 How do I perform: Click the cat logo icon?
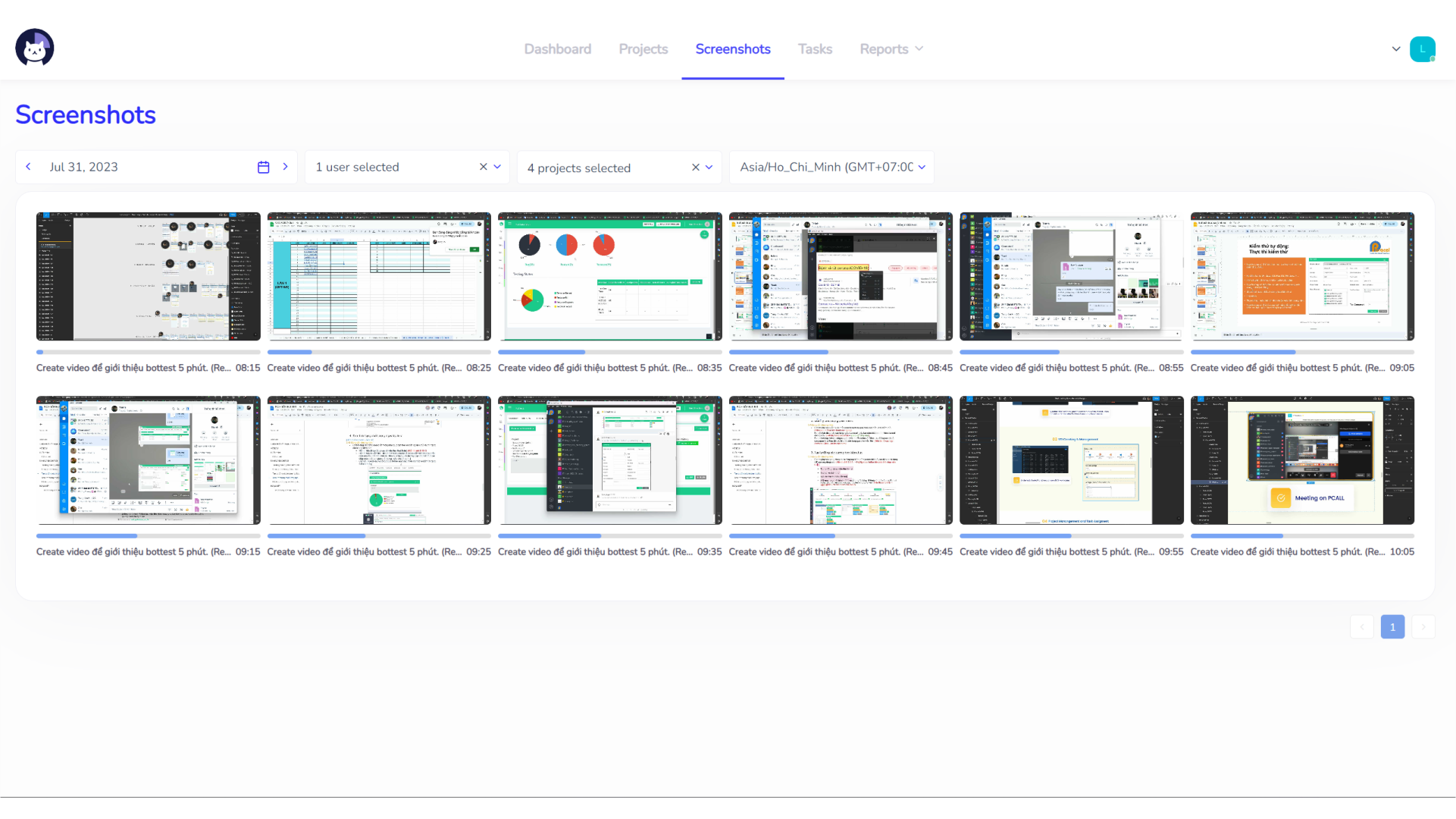[34, 48]
